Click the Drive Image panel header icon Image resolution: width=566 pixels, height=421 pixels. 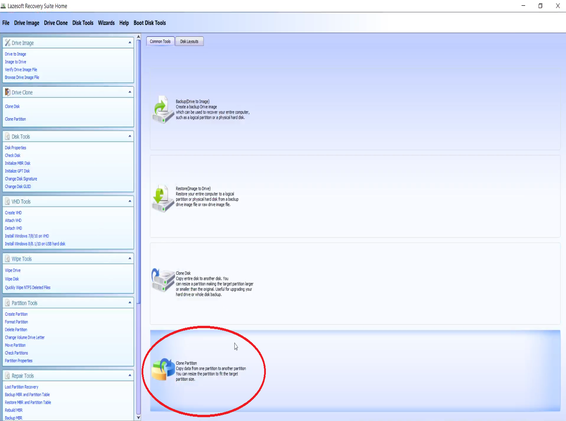(x=7, y=43)
